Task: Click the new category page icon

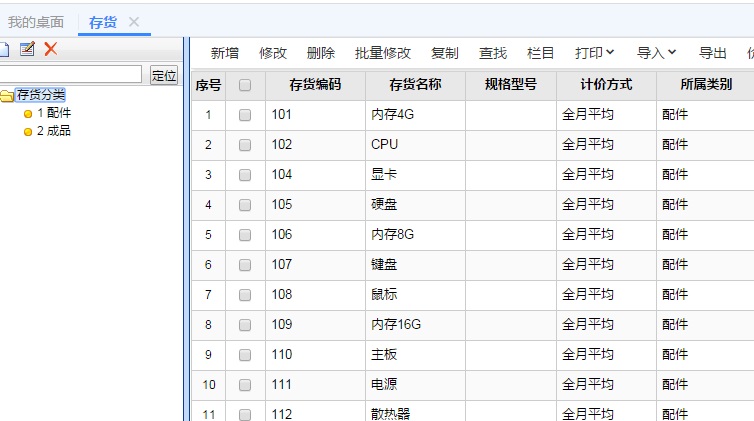Action: (4, 49)
